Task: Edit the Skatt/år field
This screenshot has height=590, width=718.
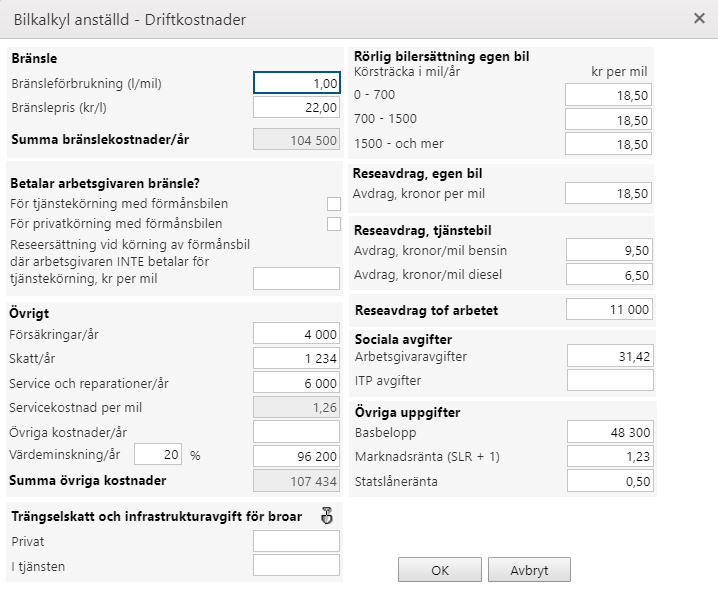Action: [x=297, y=358]
